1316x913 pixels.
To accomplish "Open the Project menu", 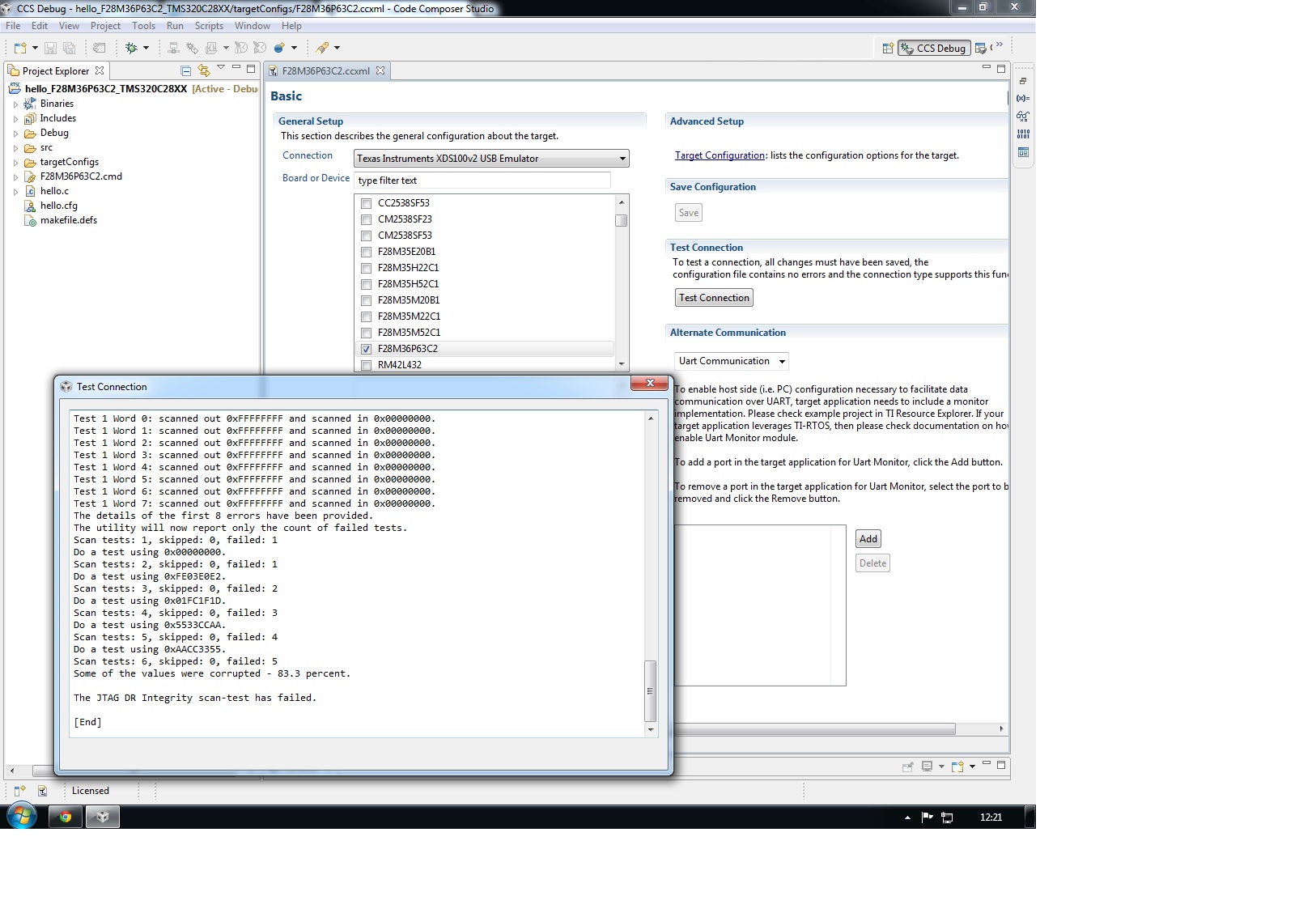I will (x=105, y=26).
